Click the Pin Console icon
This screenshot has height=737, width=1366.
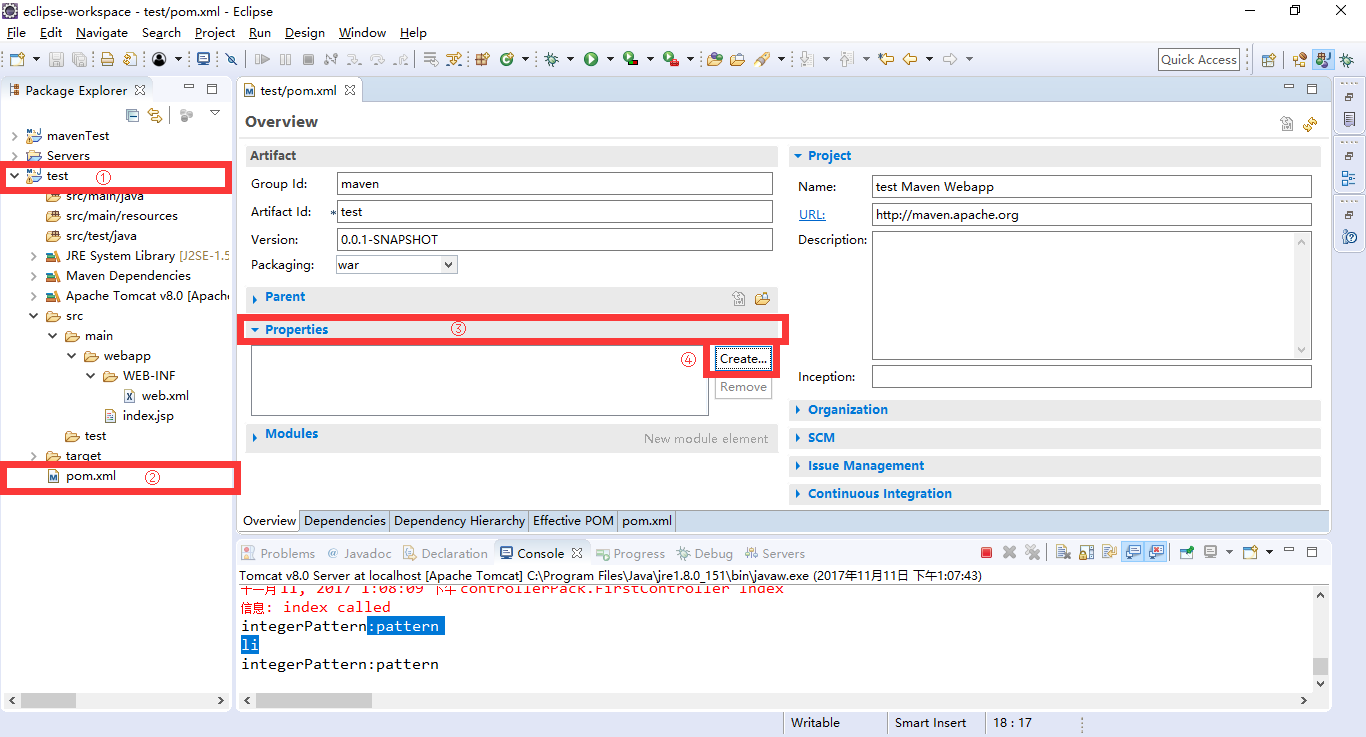tap(1186, 552)
